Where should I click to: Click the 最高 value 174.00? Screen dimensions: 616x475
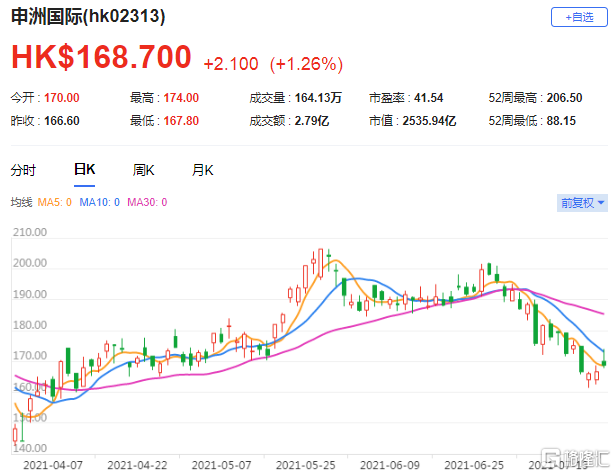(x=181, y=97)
